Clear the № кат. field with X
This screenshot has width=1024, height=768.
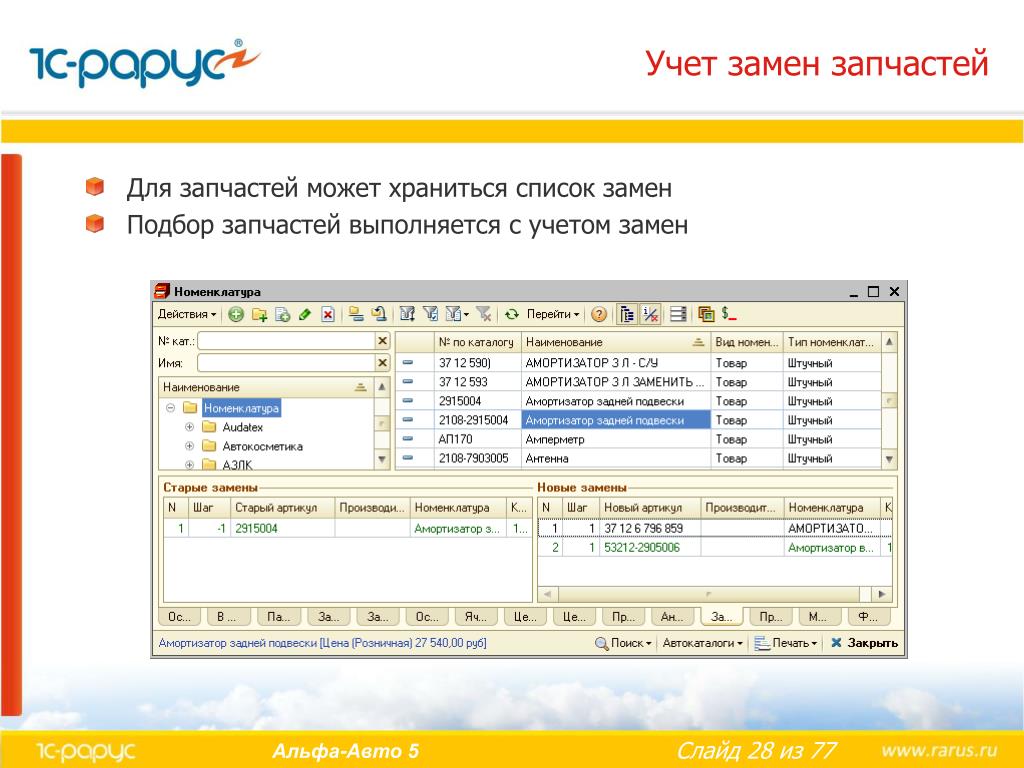click(x=383, y=341)
